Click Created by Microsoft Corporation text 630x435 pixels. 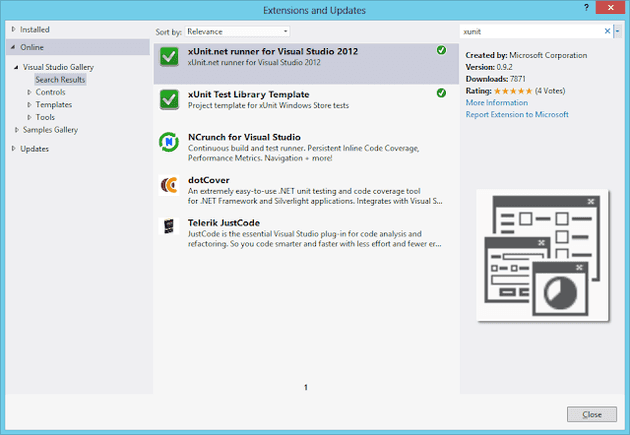pyautogui.click(x=526, y=55)
